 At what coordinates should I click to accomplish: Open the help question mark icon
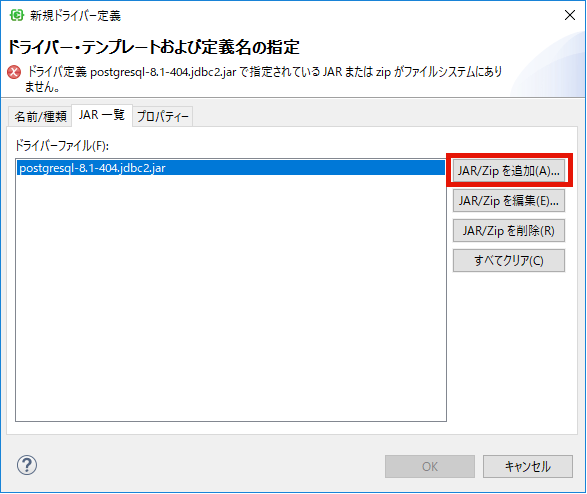click(x=27, y=465)
